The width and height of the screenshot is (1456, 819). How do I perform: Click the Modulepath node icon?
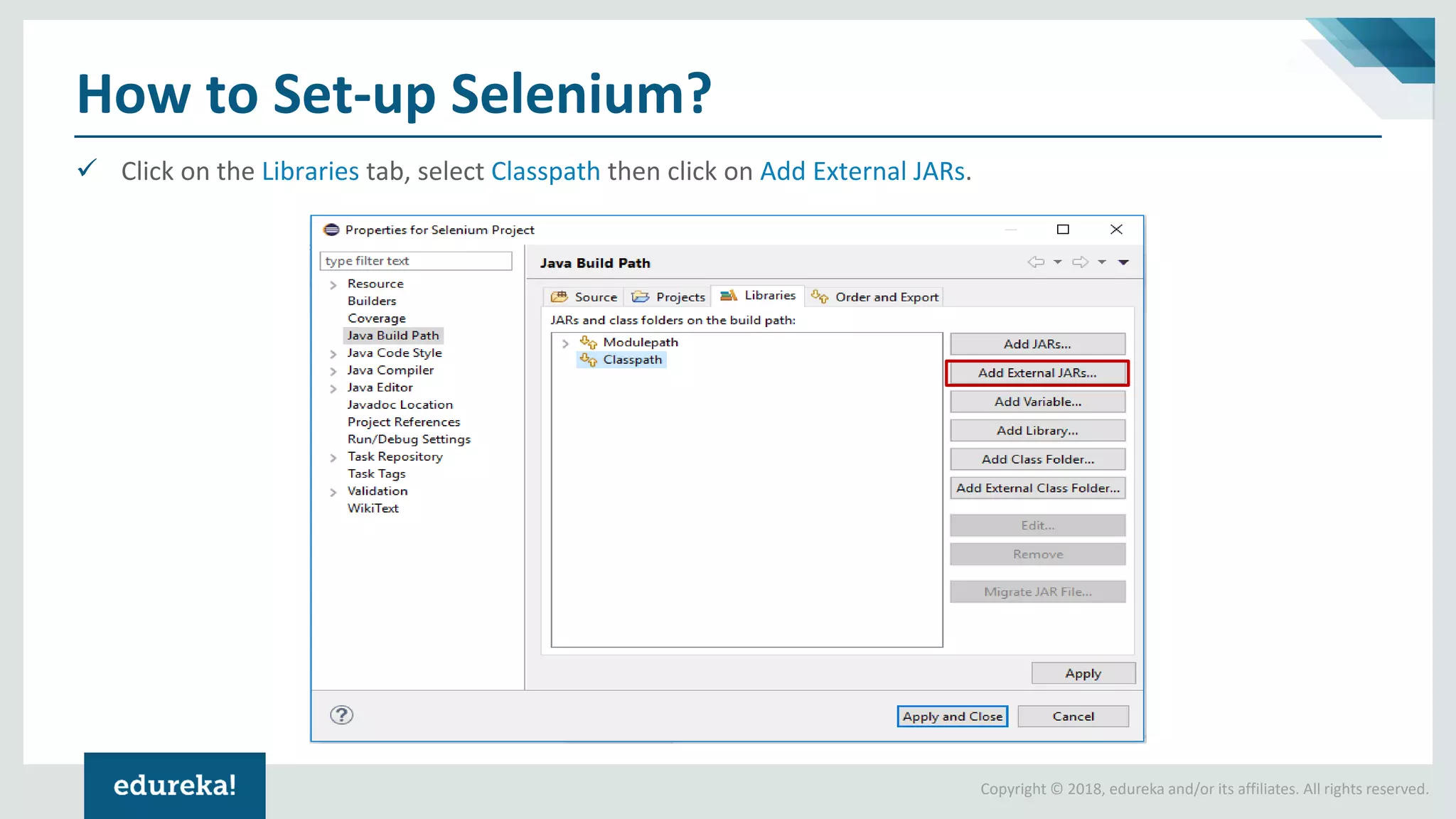(589, 342)
